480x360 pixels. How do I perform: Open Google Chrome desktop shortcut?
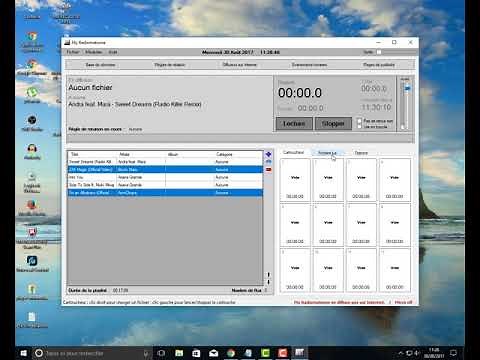[x=32, y=67]
